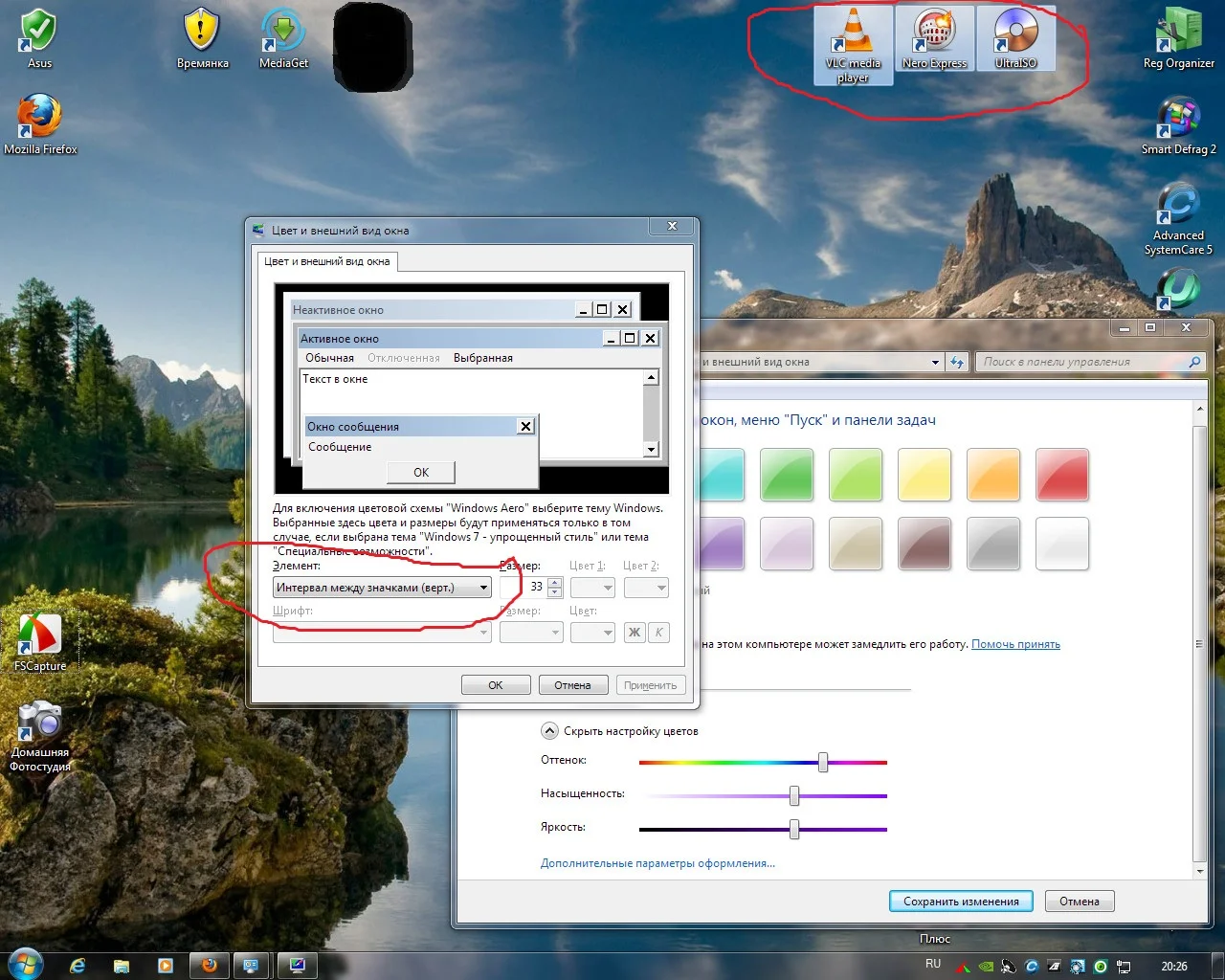
Task: Click the Поиск в панели управления search field
Action: click(1090, 362)
